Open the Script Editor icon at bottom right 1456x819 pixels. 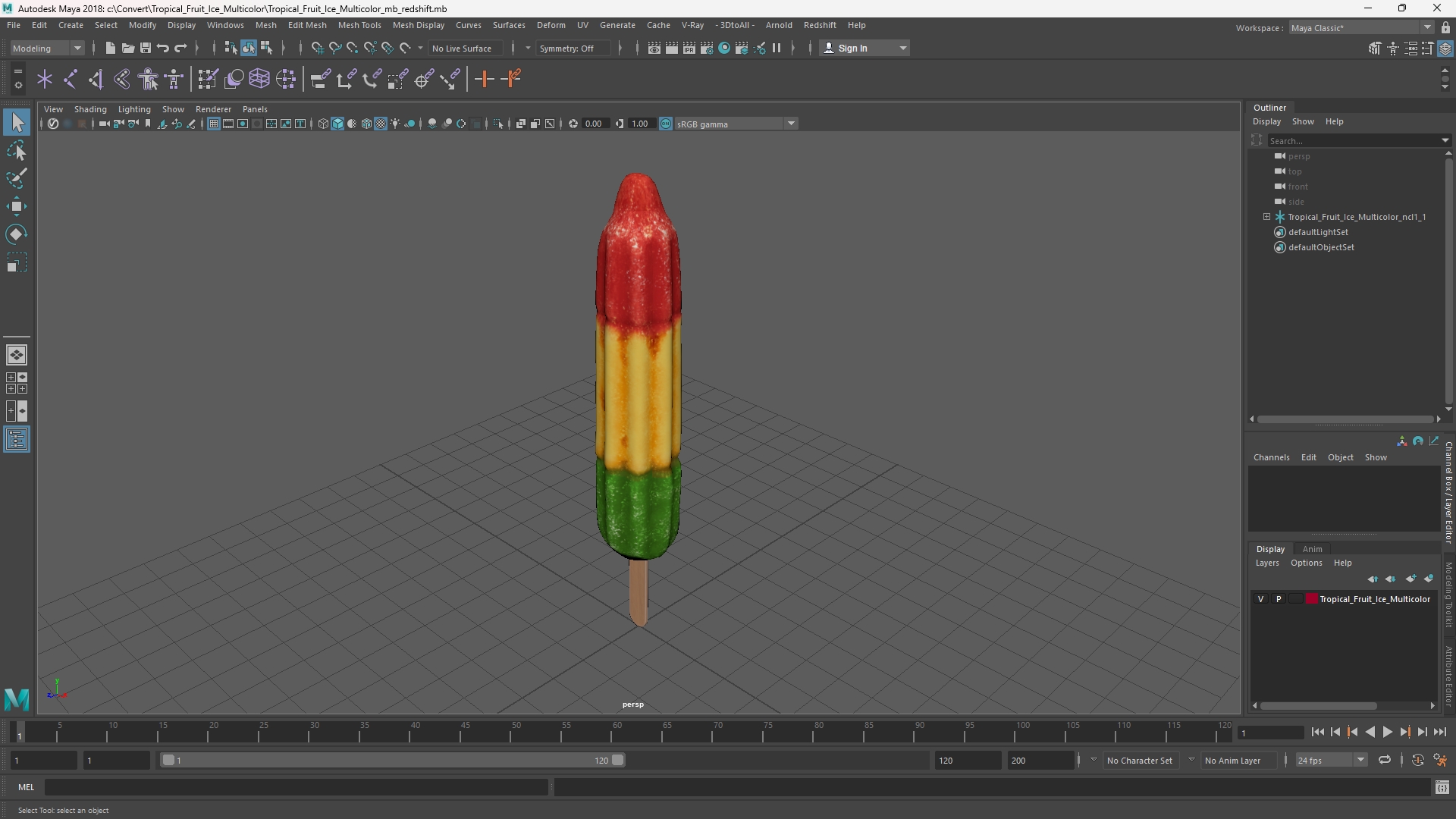click(x=1442, y=787)
